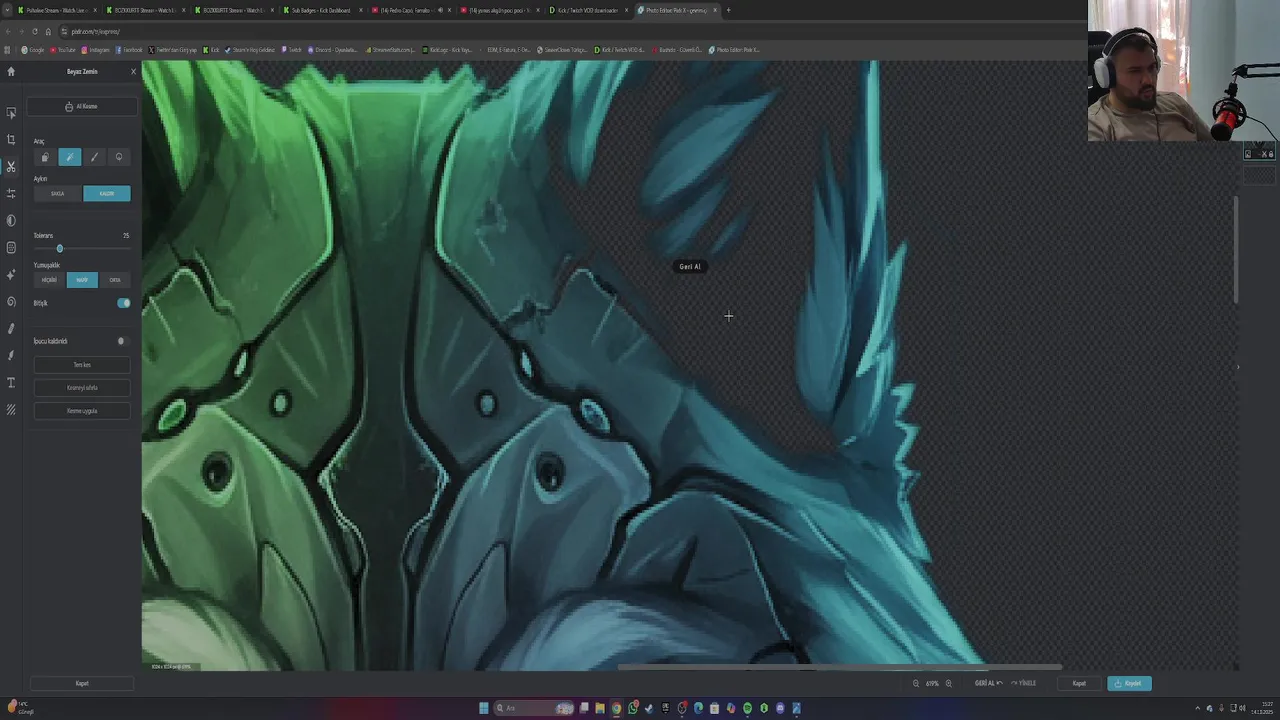
Task: Click the Kesme uygula button
Action: click(x=82, y=411)
